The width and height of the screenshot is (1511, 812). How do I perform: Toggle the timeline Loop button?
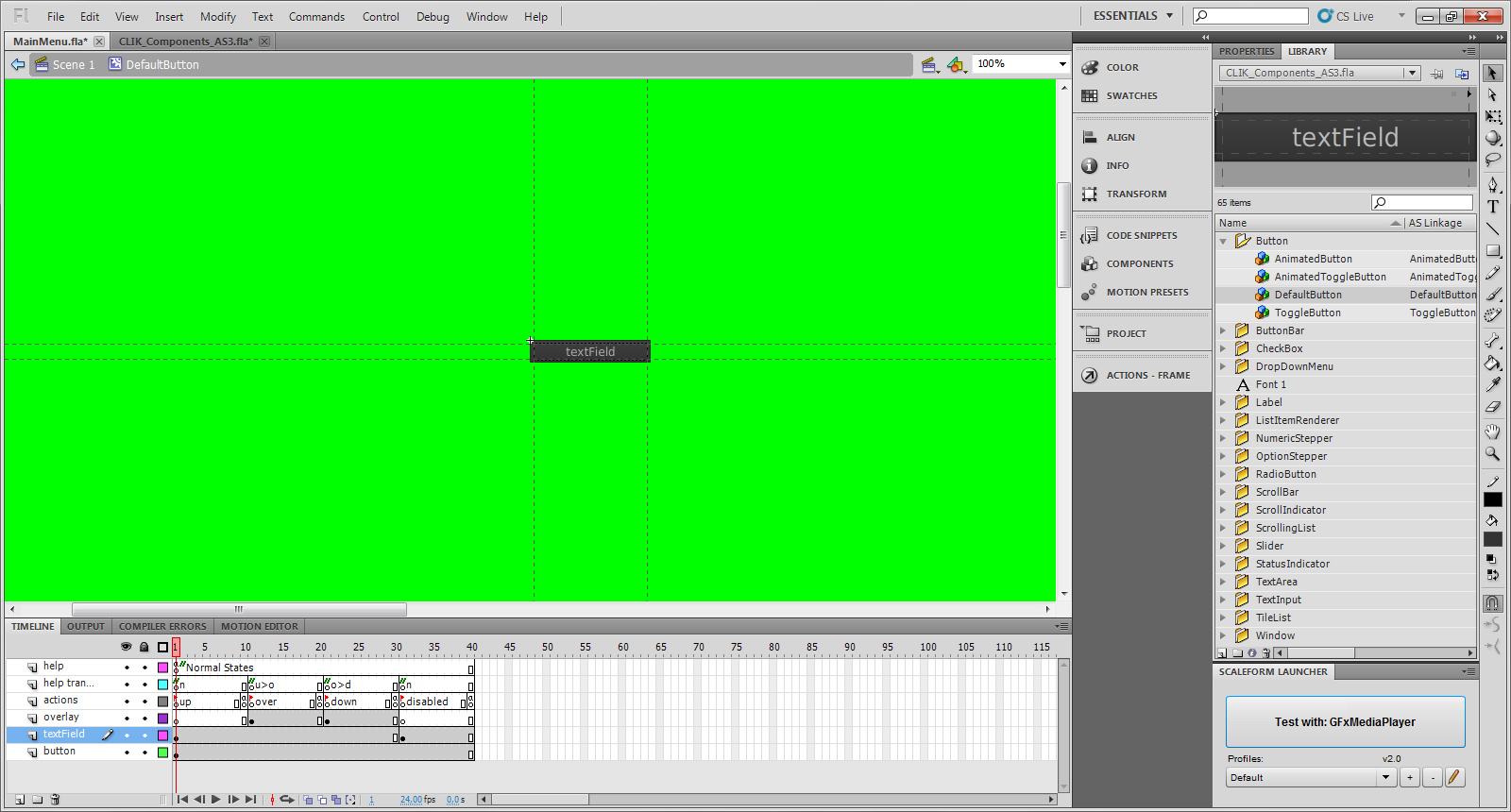pos(287,800)
